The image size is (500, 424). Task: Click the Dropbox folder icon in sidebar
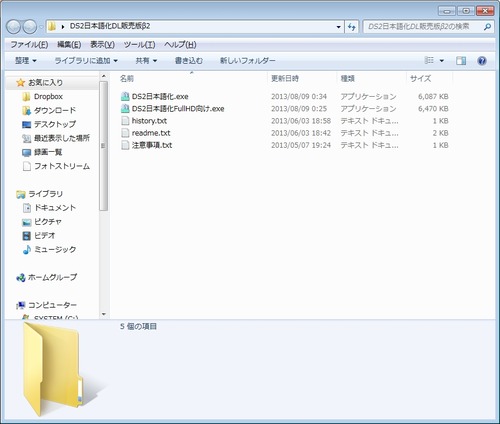click(x=26, y=97)
